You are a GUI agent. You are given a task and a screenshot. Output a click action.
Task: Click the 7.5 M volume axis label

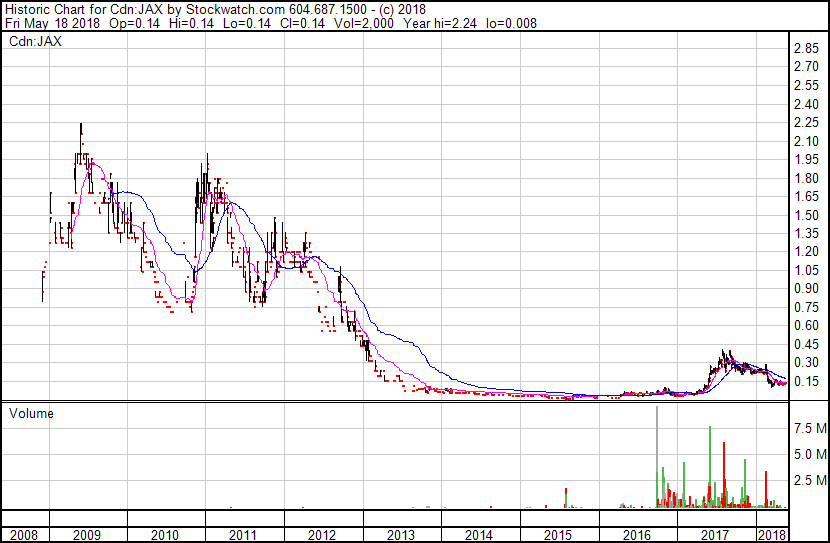[809, 428]
